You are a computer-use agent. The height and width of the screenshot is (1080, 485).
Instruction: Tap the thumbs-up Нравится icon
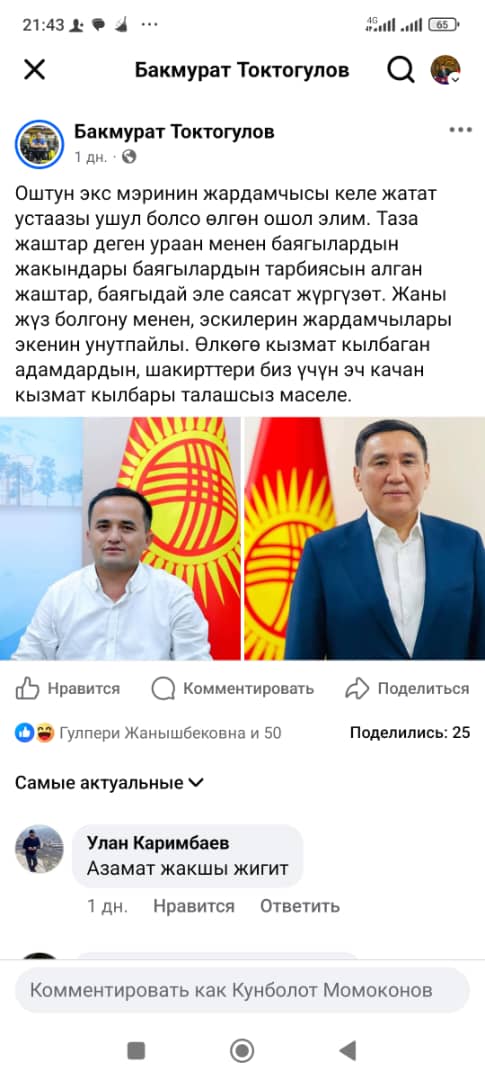27,688
